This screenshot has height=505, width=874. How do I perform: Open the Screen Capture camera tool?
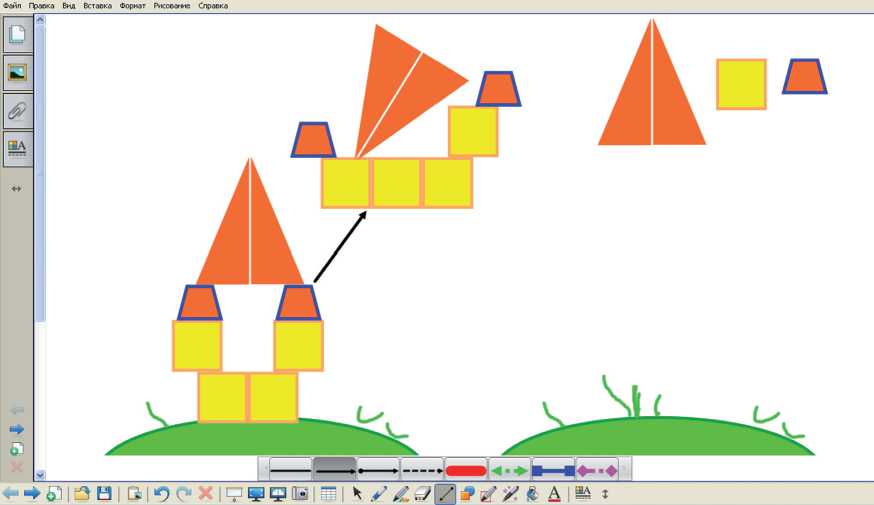(x=300, y=494)
